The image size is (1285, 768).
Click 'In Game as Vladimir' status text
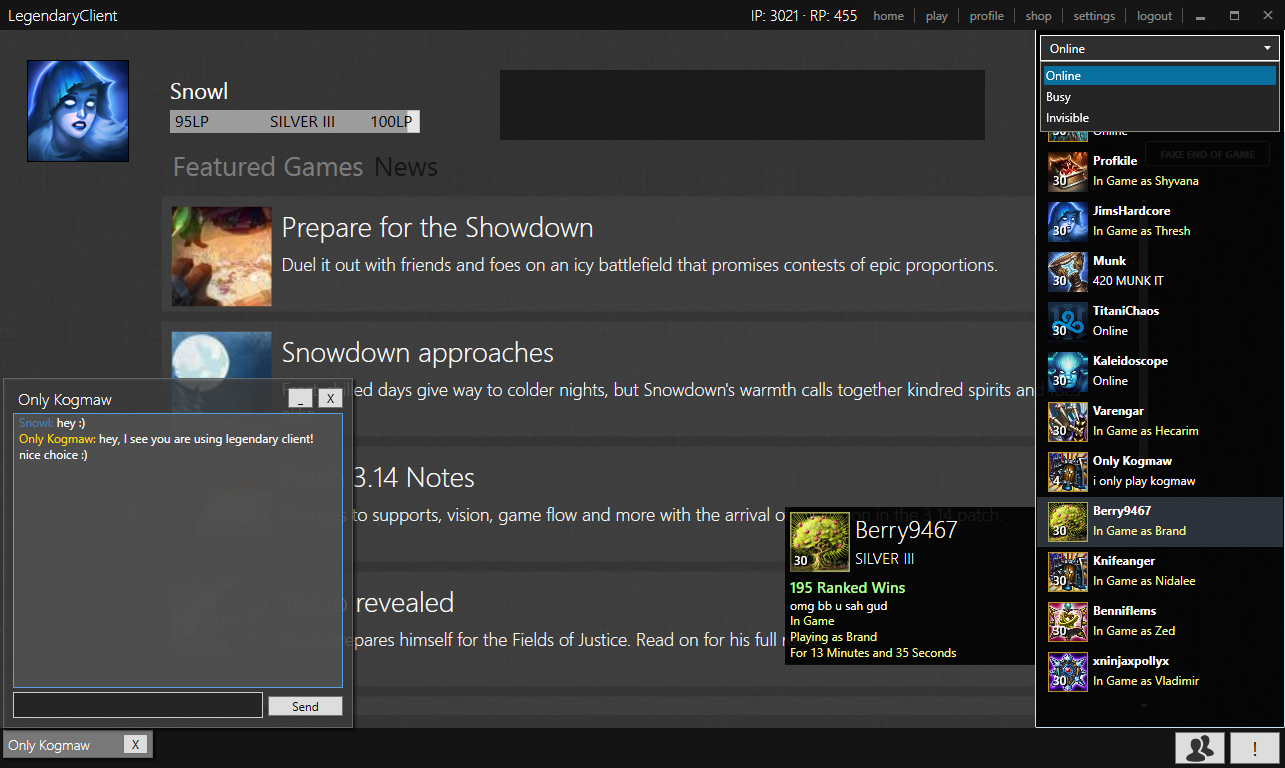click(x=1146, y=681)
